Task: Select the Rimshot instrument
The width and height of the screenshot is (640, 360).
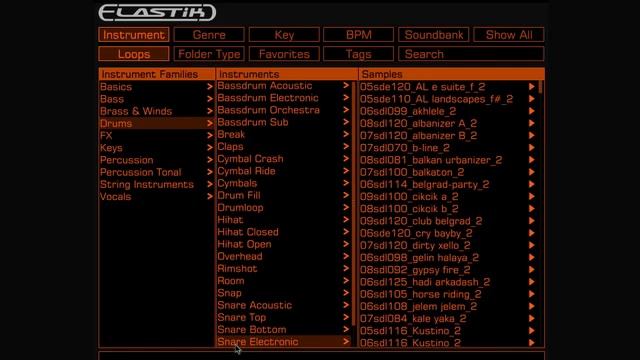Action: click(283, 269)
